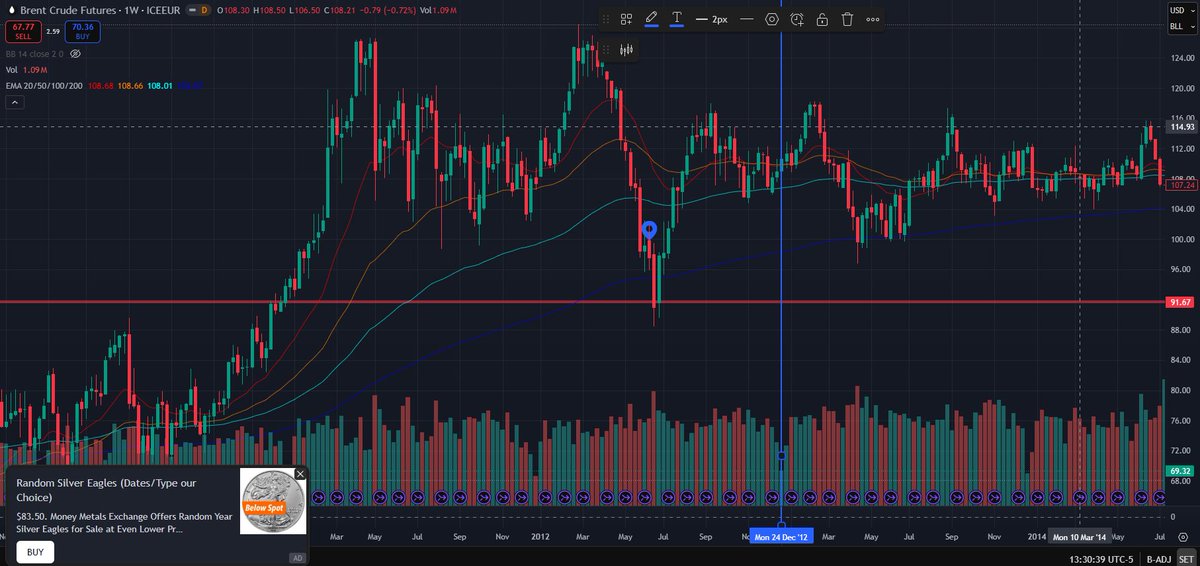Open the line style selector
Viewport: 1200px width, 566px height.
pos(746,19)
